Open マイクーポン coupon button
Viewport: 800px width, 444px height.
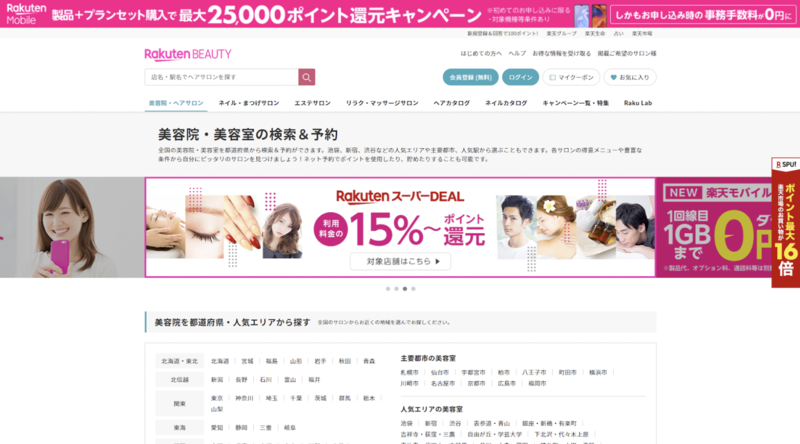point(571,77)
